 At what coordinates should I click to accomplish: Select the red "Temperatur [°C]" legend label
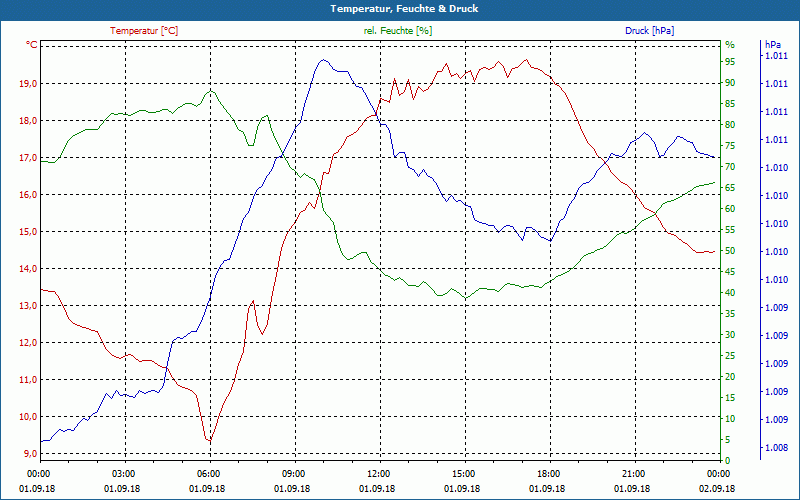[144, 31]
